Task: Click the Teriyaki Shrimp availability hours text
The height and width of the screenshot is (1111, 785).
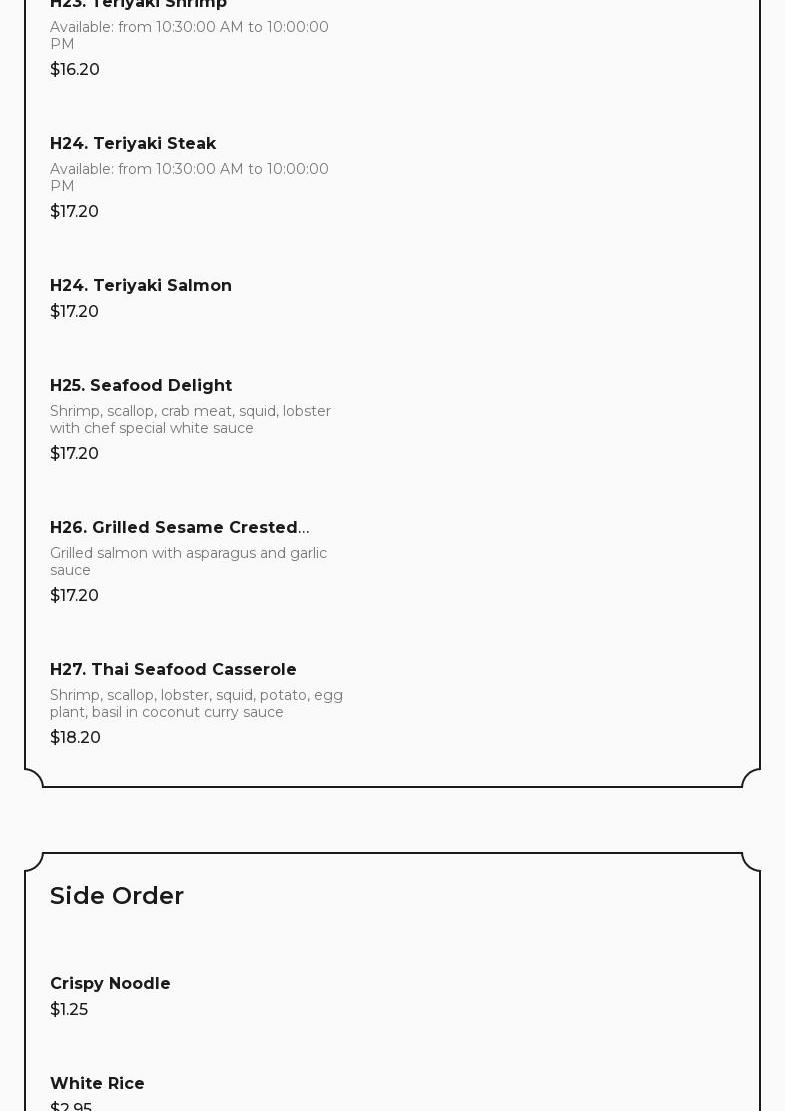Action: pos(189,35)
